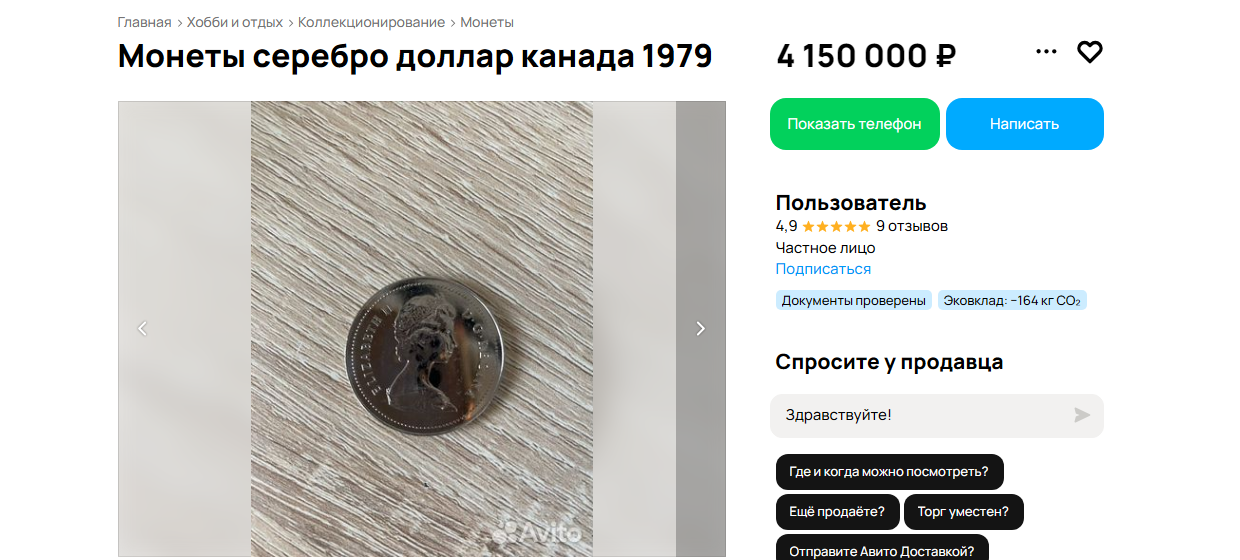
Task: Click the seller's rating stars
Action: coord(836,227)
